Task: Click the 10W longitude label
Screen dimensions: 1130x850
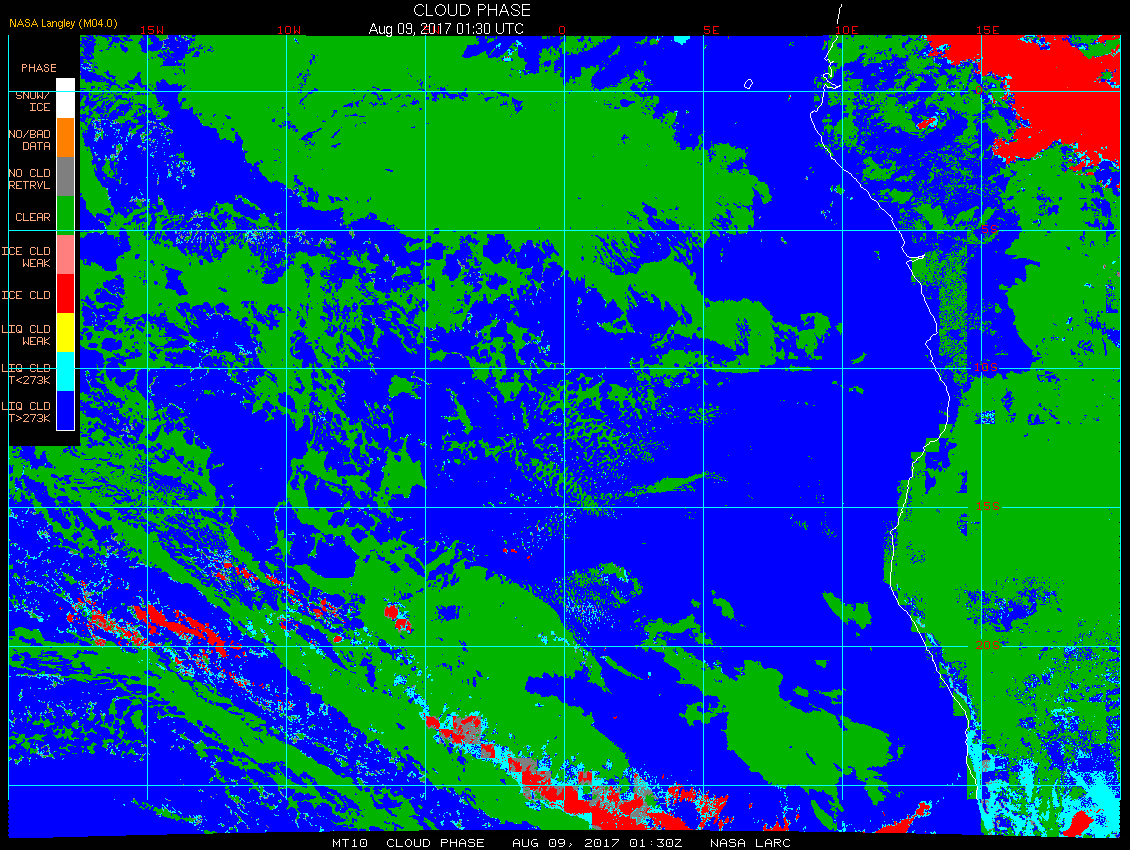Action: pyautogui.click(x=289, y=30)
